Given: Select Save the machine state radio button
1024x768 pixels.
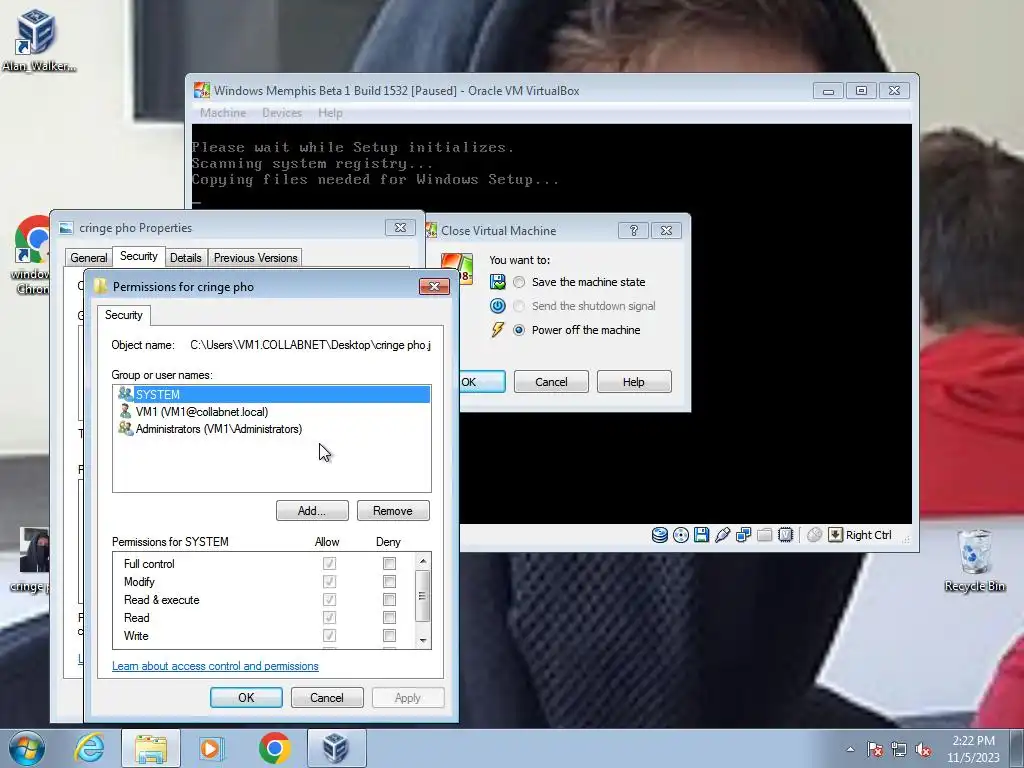Looking at the screenshot, I should point(519,282).
